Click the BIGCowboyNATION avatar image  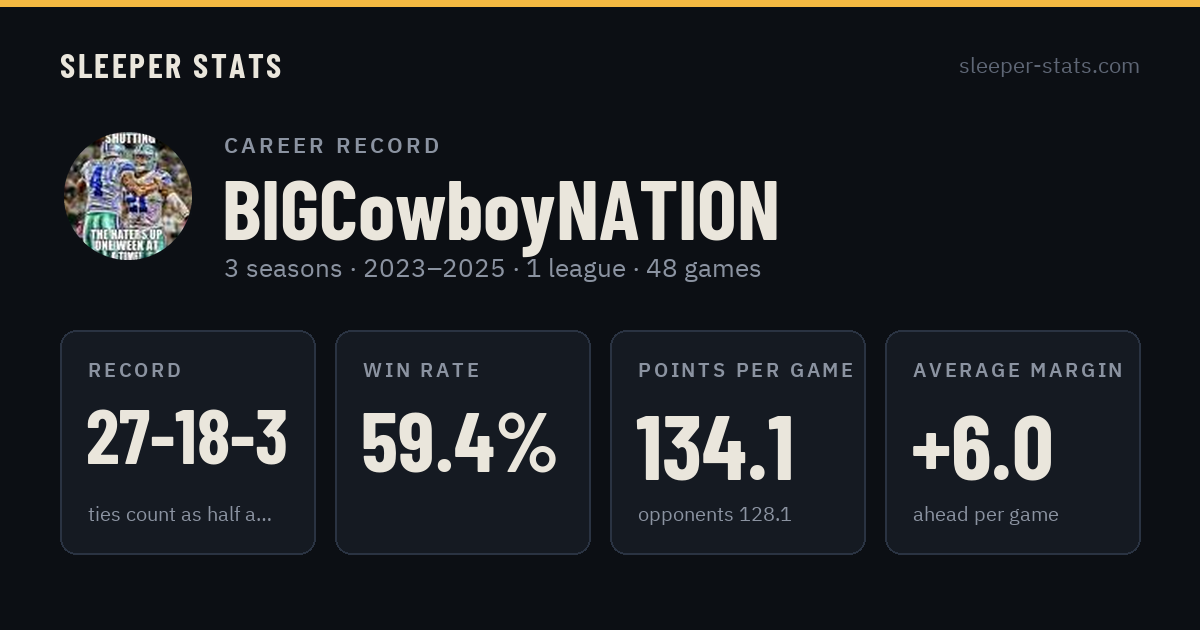tap(128, 196)
